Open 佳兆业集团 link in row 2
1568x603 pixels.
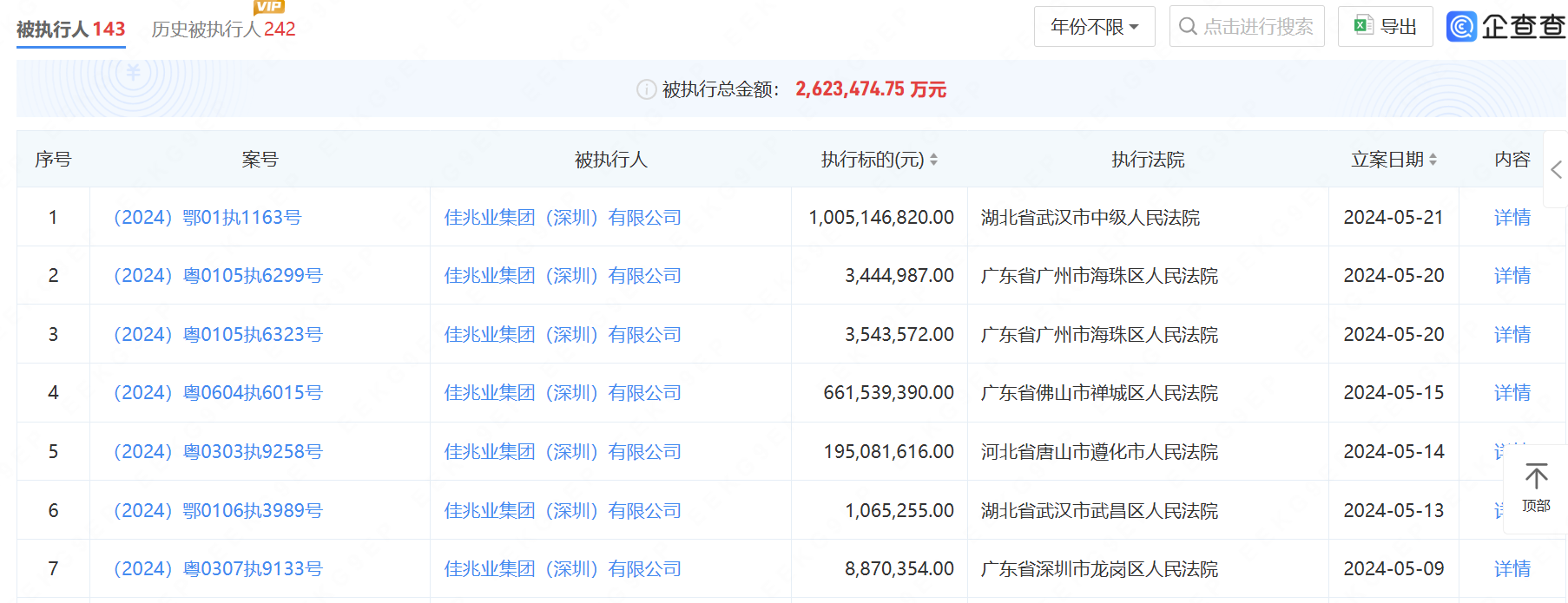(563, 275)
